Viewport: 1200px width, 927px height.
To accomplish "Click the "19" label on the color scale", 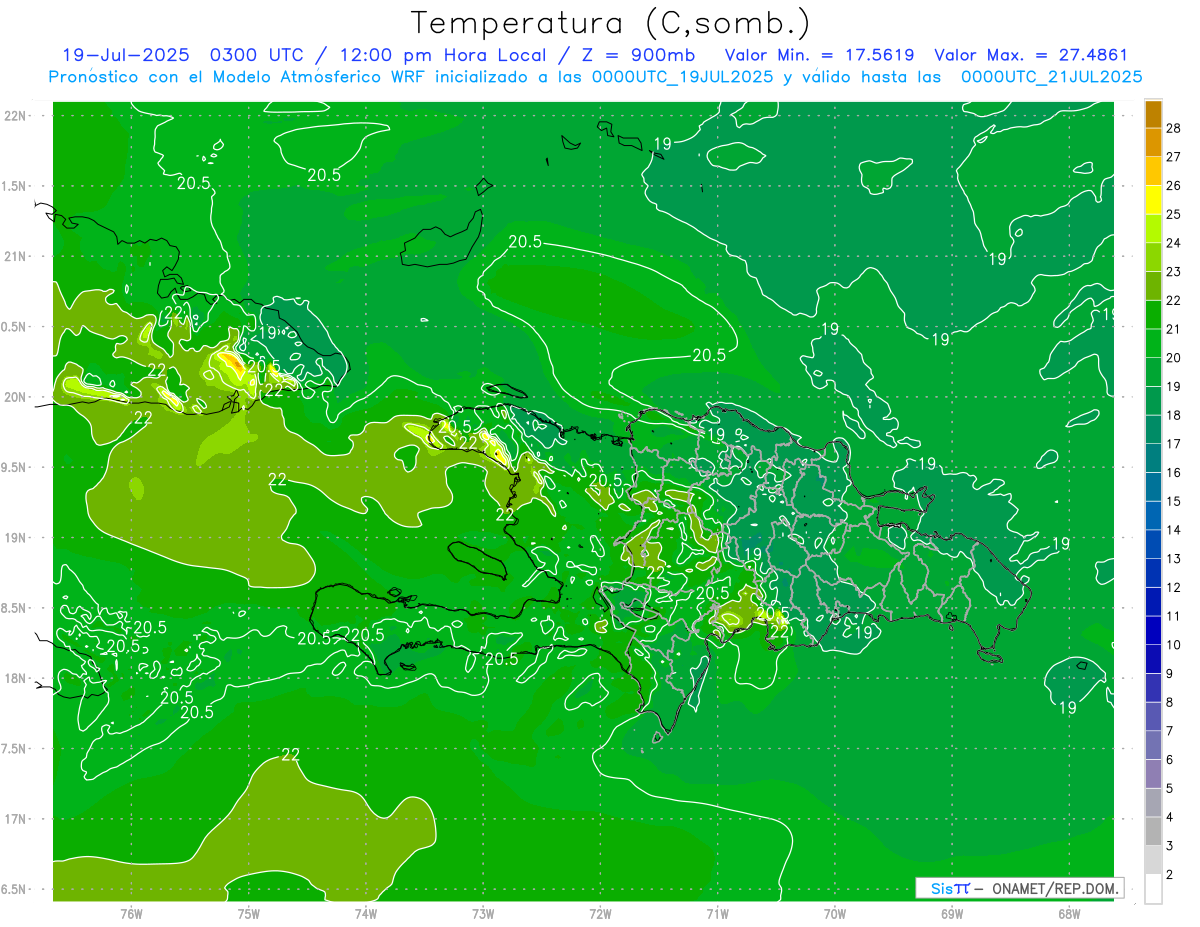I will pyautogui.click(x=1174, y=386).
